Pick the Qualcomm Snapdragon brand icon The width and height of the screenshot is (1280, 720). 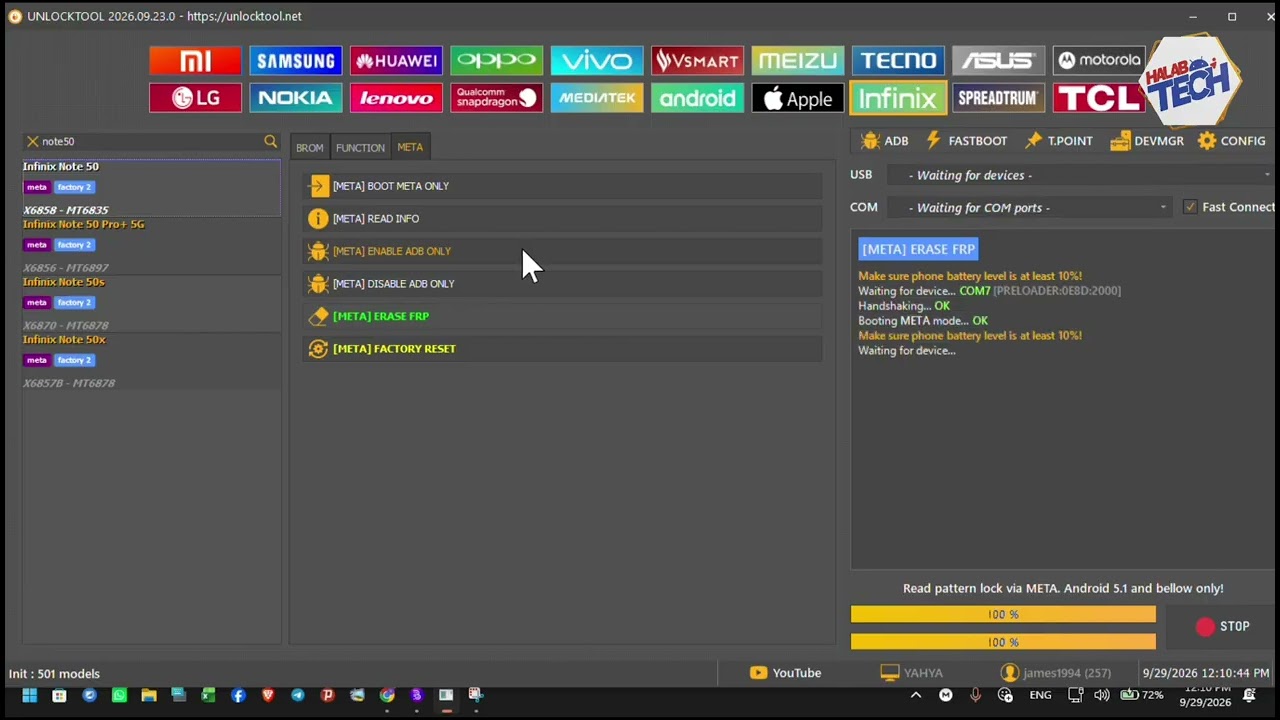(x=496, y=98)
